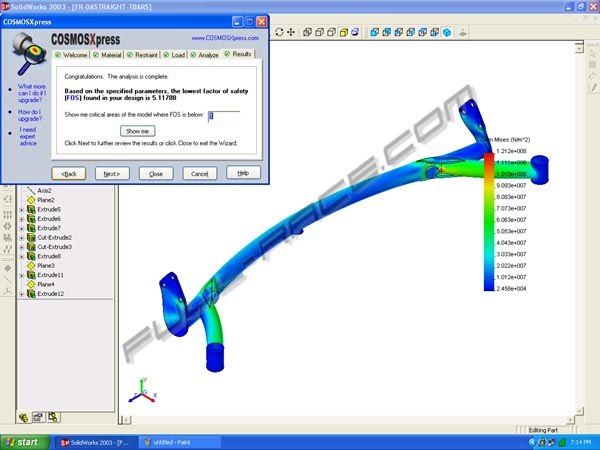This screenshot has height=450, width=600.
Task: Open the PropertyManager tab icon
Action: 38,417
